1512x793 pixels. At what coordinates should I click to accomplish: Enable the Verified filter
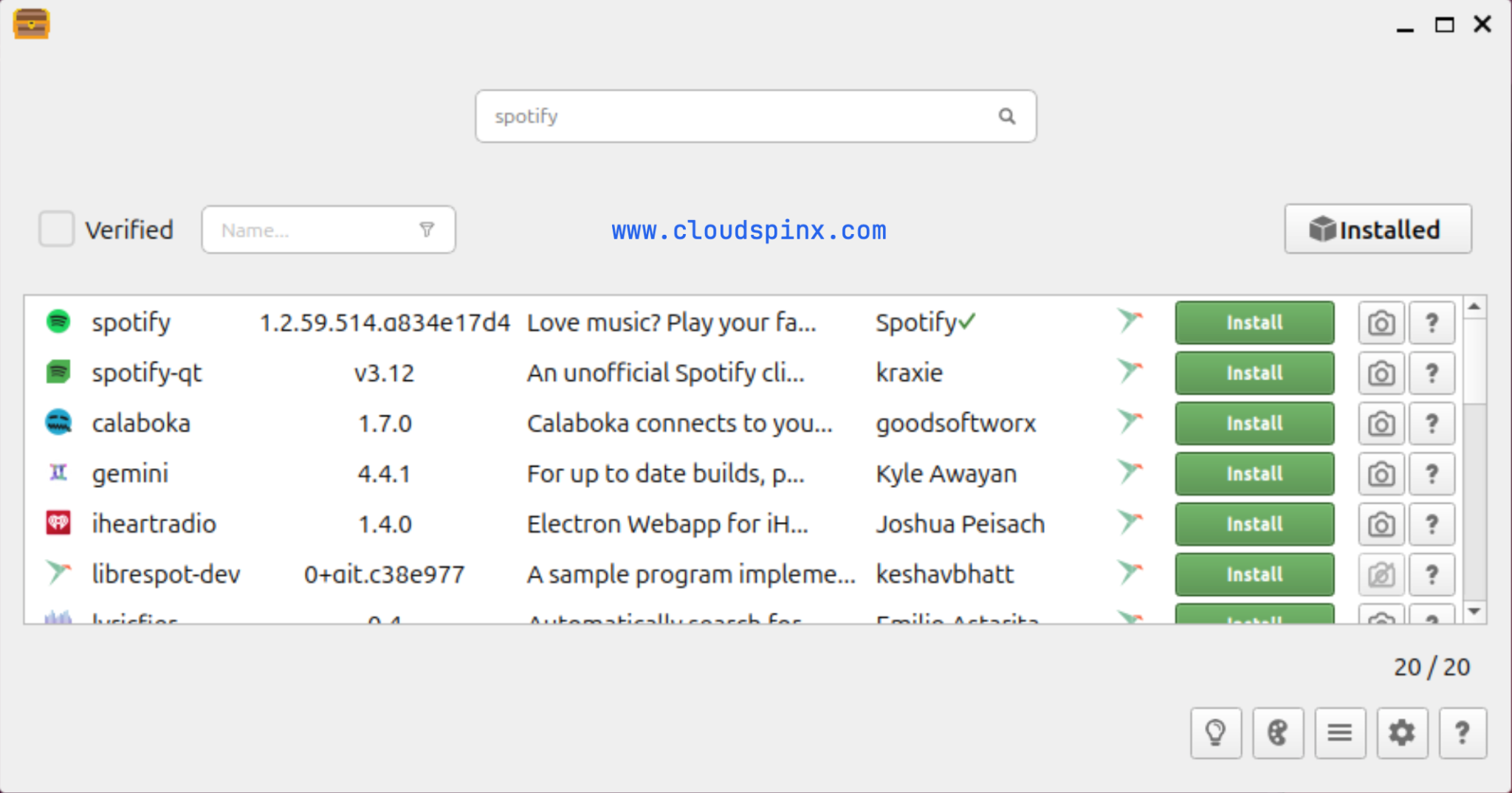tap(56, 229)
